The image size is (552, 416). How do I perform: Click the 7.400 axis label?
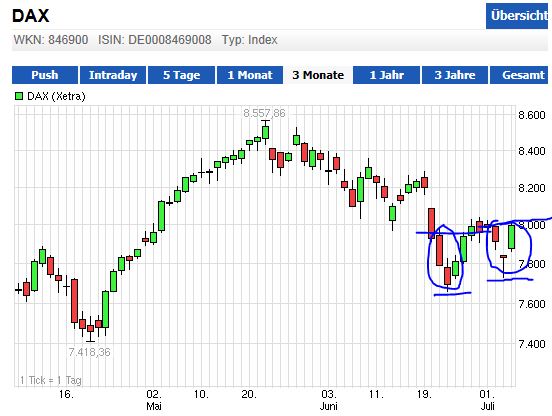(x=532, y=343)
